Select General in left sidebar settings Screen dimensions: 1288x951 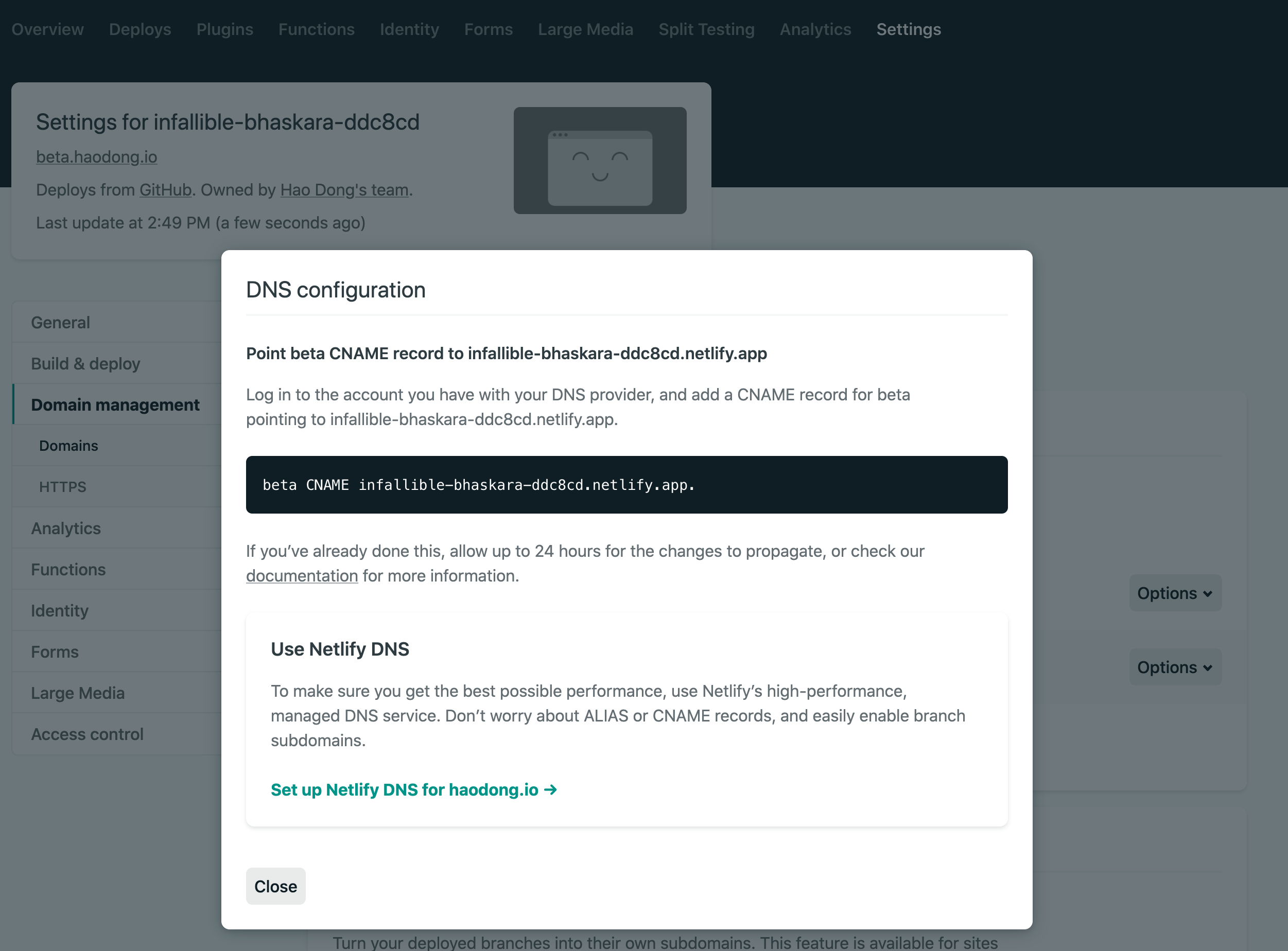[x=60, y=322]
